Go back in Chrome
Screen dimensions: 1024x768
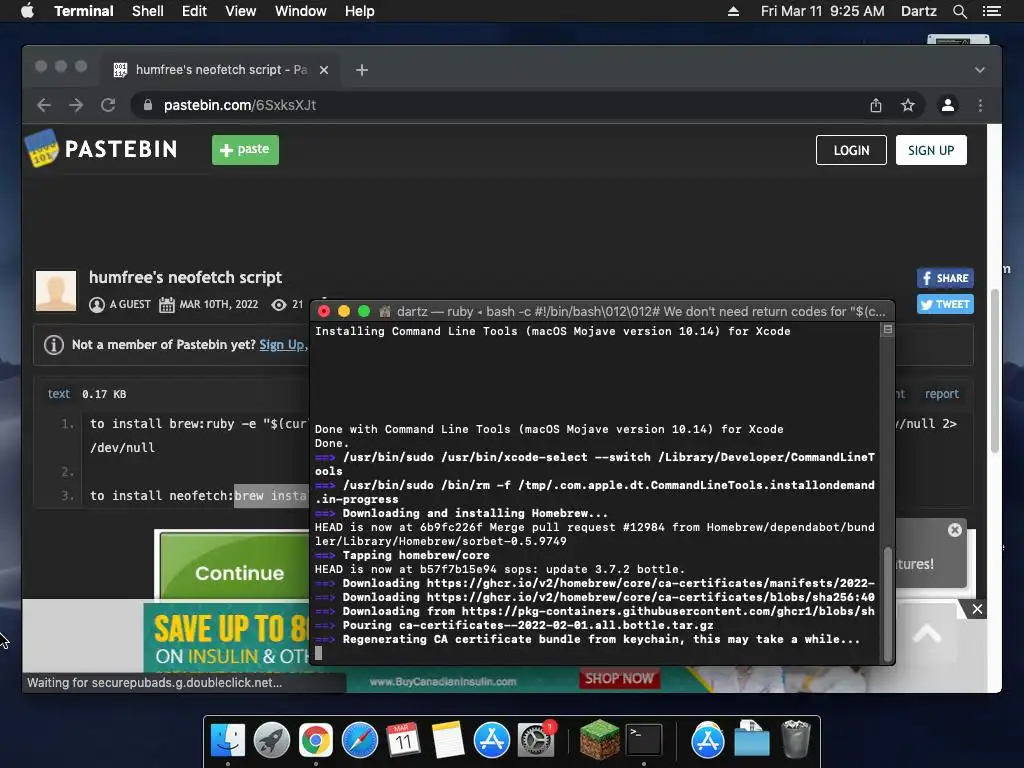click(44, 105)
